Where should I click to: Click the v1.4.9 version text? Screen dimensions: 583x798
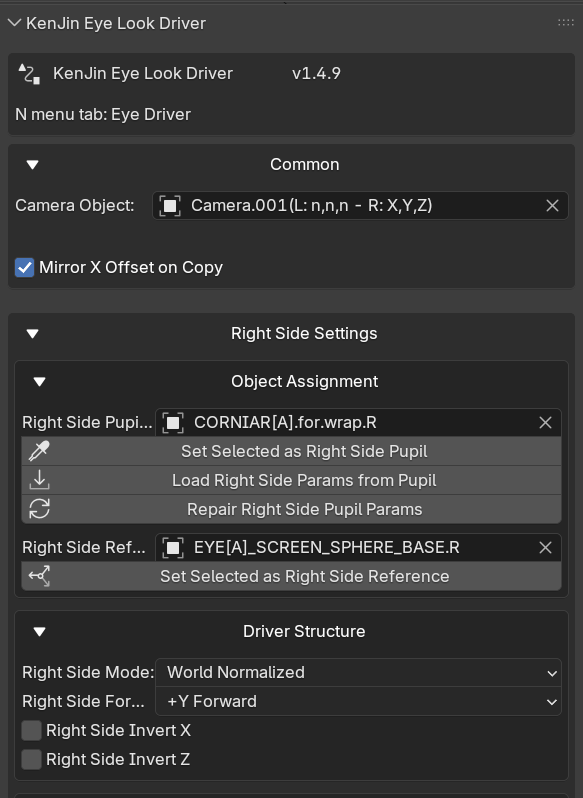[x=316, y=74]
